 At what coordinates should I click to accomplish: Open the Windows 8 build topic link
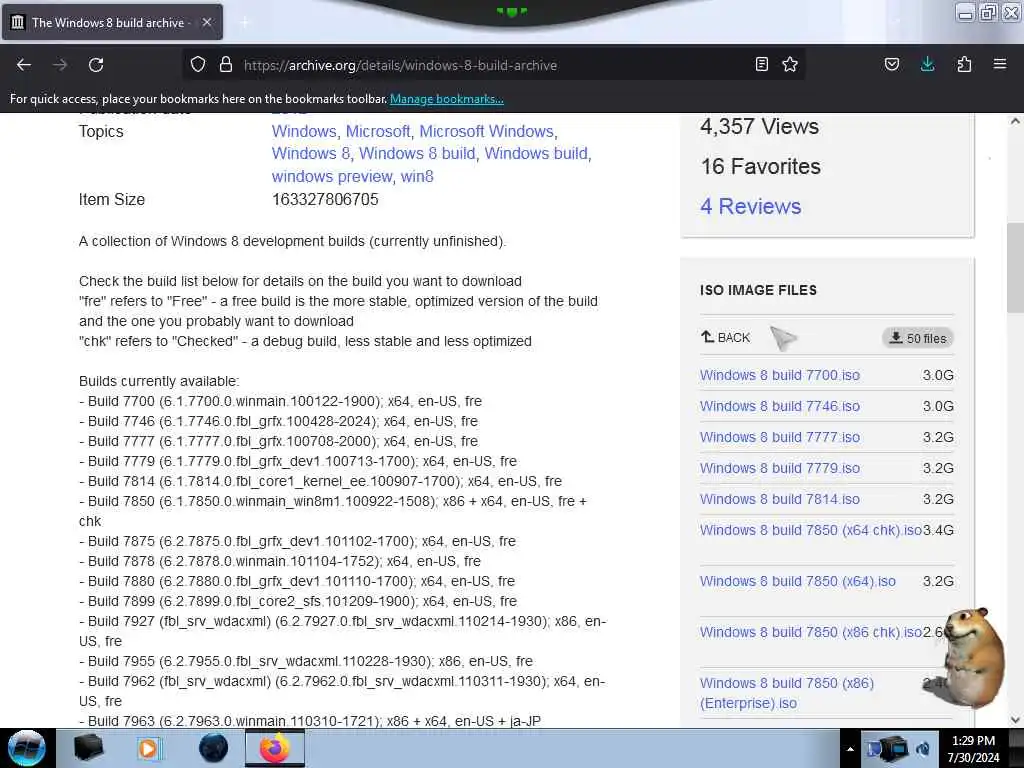(x=417, y=153)
